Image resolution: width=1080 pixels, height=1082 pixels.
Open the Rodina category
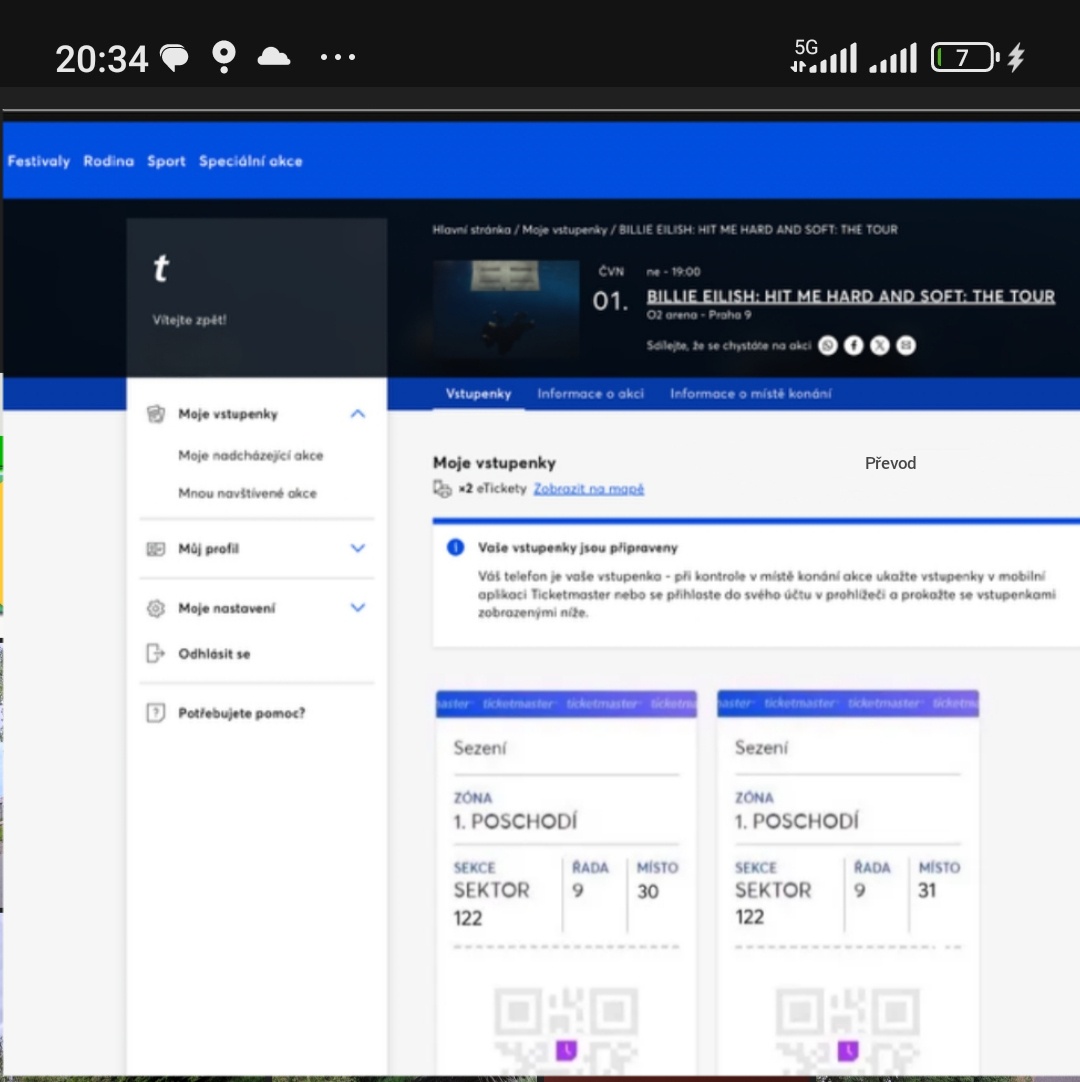(108, 161)
